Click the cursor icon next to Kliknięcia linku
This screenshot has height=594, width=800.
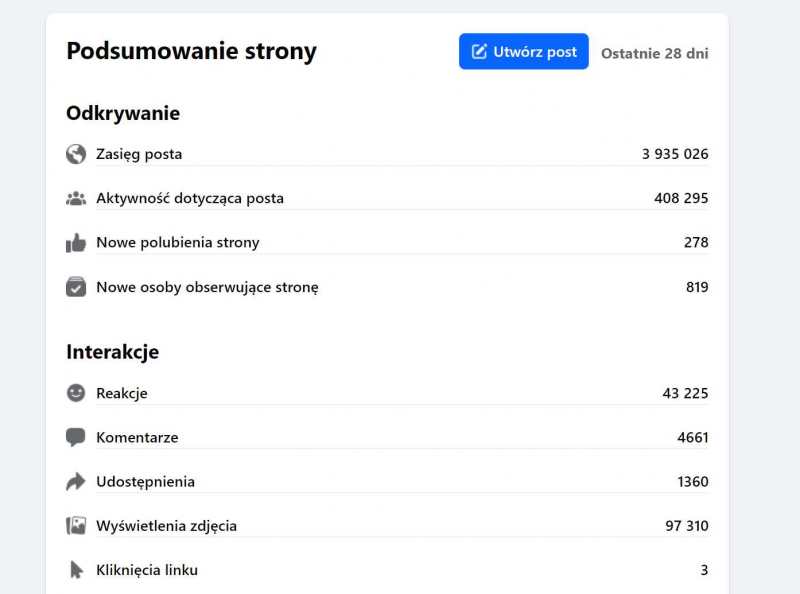click(76, 570)
